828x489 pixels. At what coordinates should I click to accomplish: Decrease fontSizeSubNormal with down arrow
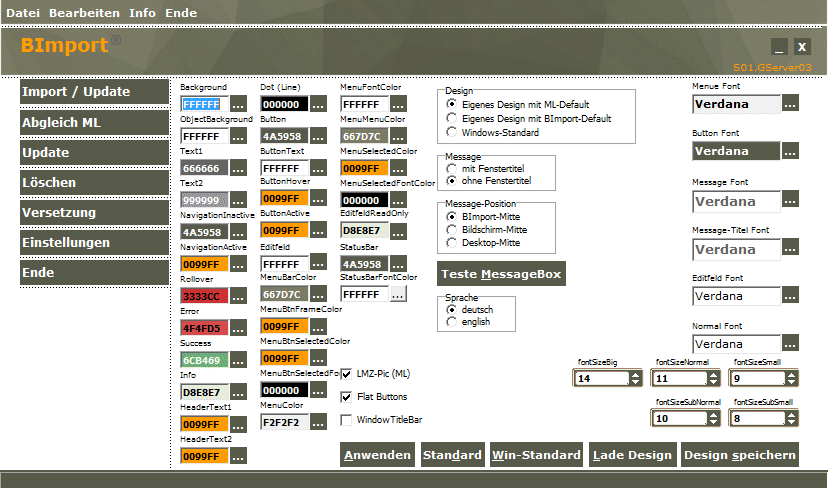pos(713,422)
